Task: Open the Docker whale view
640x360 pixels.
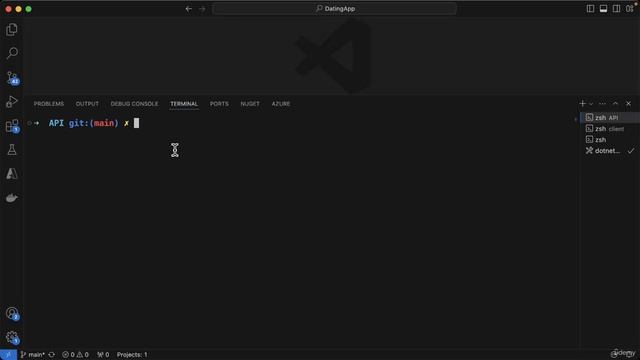Action: point(12,198)
